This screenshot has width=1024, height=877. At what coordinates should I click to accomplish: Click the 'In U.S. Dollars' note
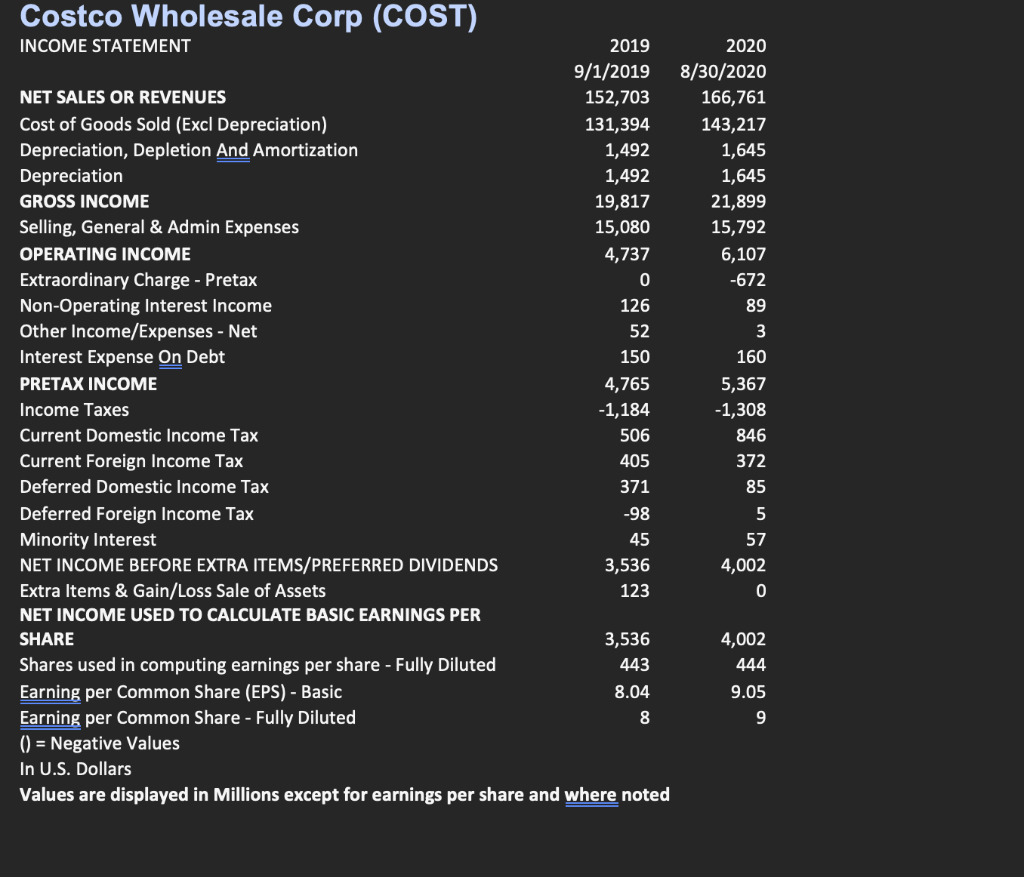click(x=74, y=769)
